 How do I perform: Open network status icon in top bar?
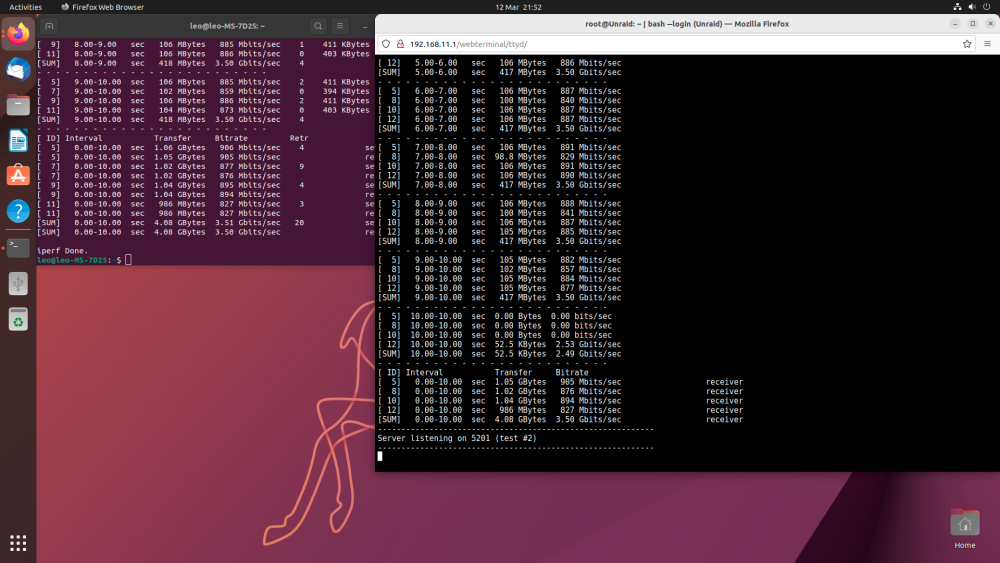pos(957,7)
